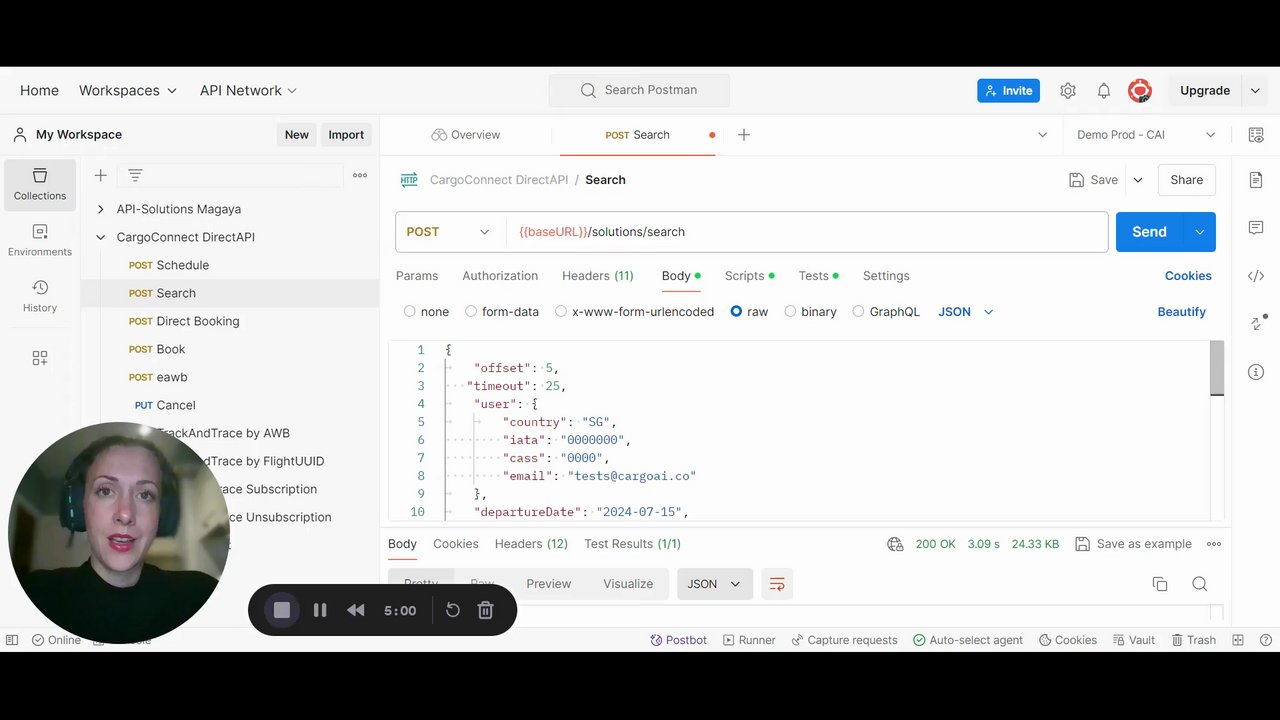The image size is (1280, 720).
Task: Select the form-data body type radio
Action: [x=471, y=312]
